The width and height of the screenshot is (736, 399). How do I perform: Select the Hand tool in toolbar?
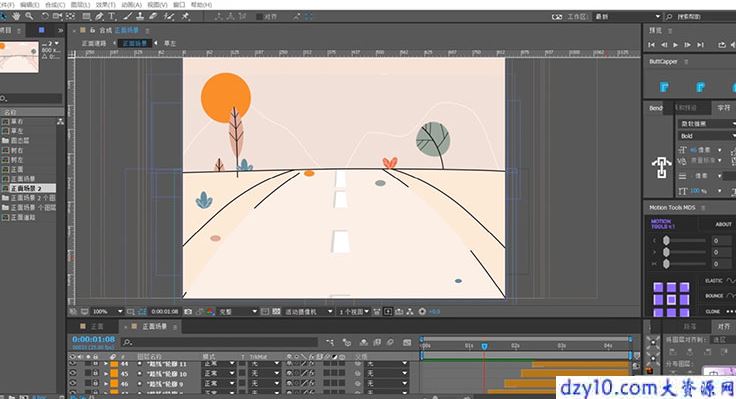(16, 16)
